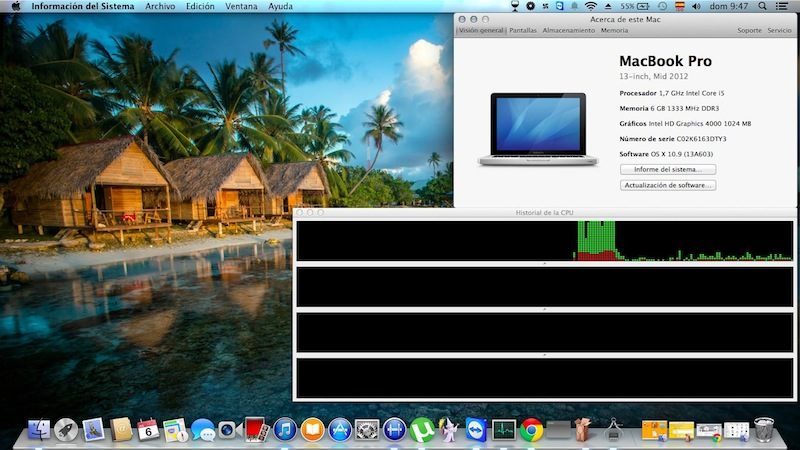
Task: Launch uTorrent green icon in dock
Action: pos(422,430)
